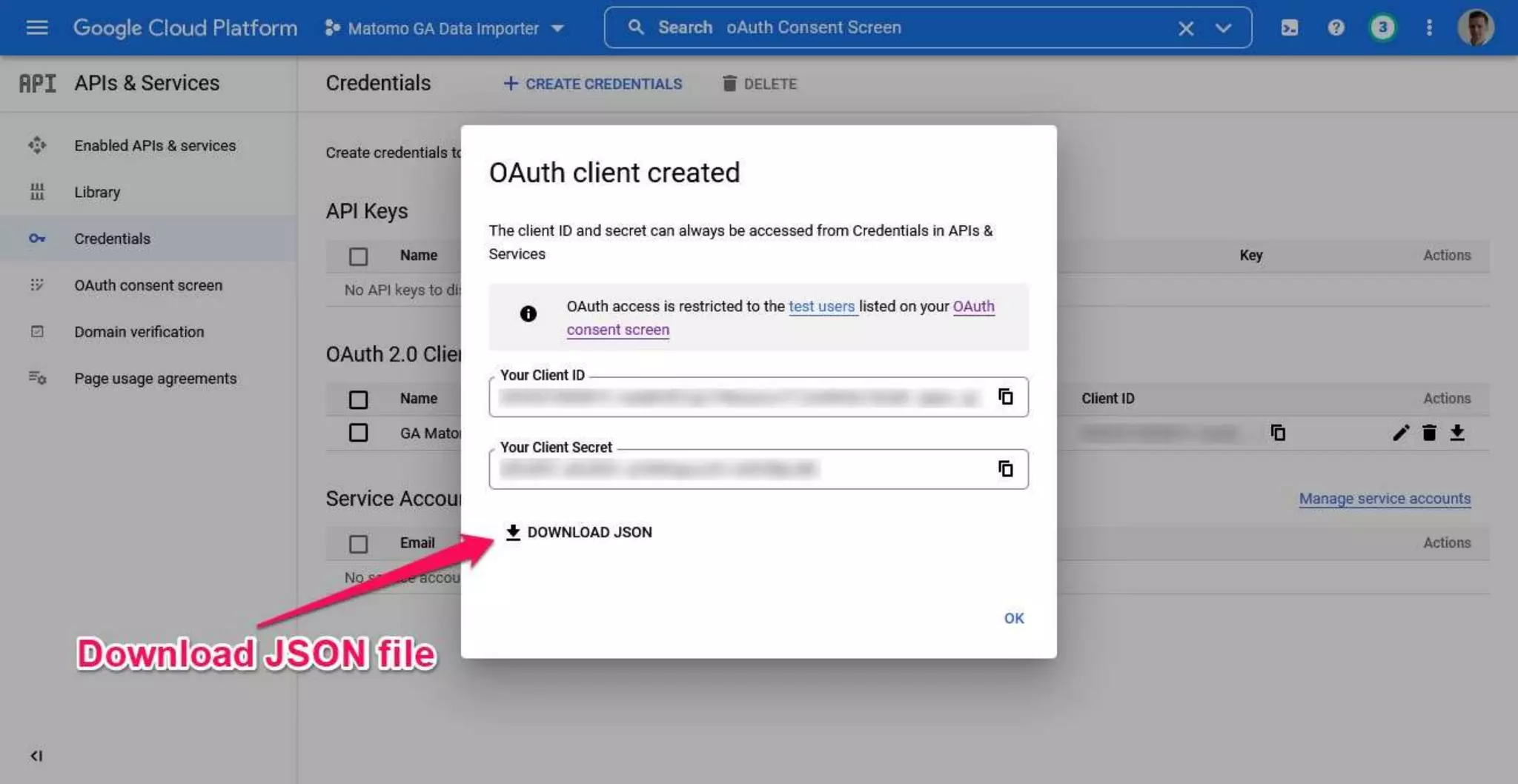
Task: Open Library in the sidebar
Action: (148, 192)
